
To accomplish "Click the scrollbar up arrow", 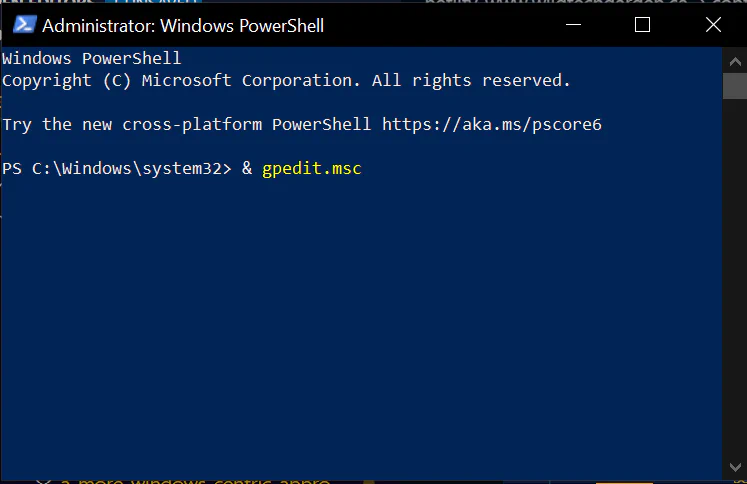I will click(x=732, y=57).
